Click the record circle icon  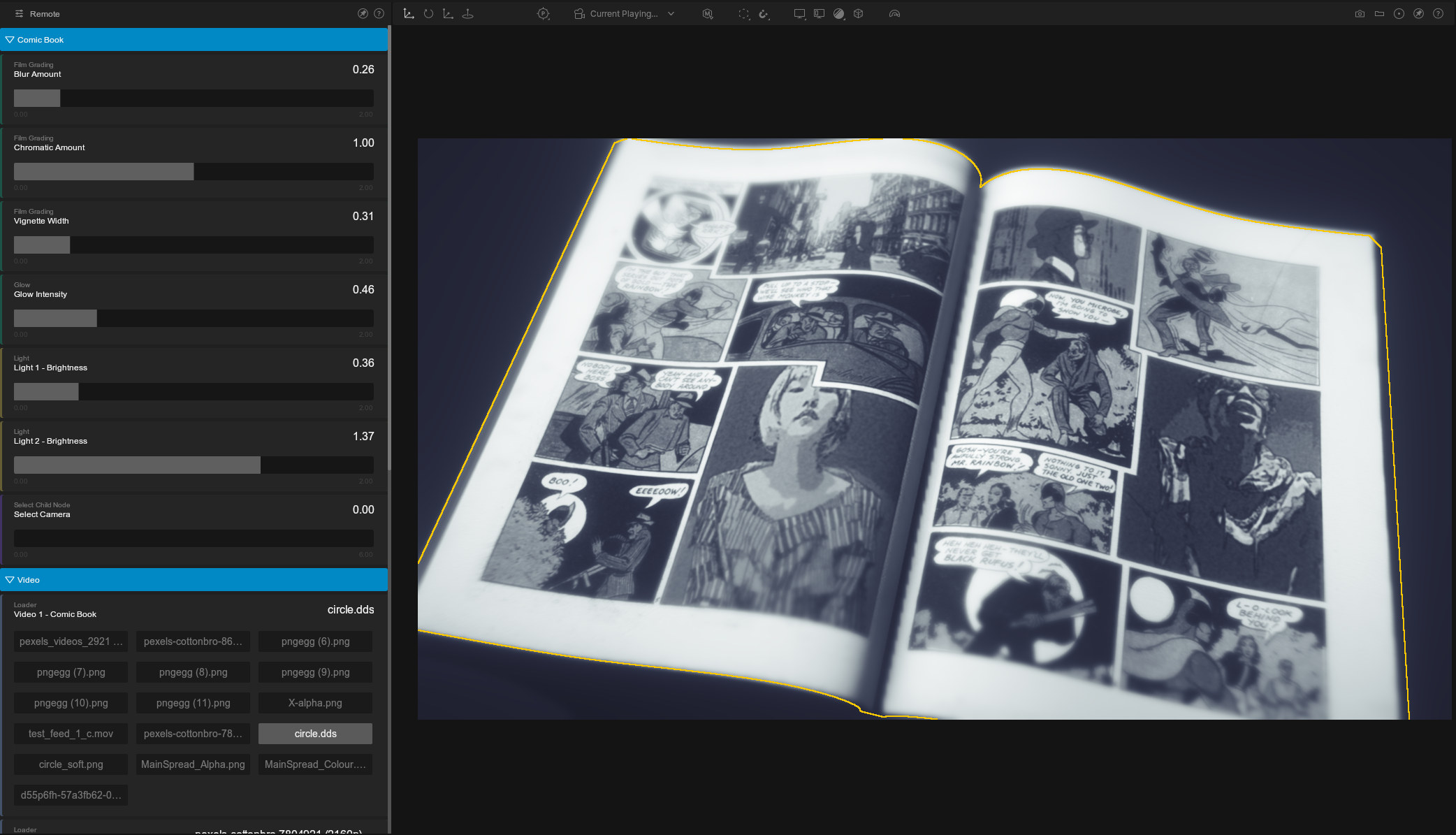coord(1399,13)
